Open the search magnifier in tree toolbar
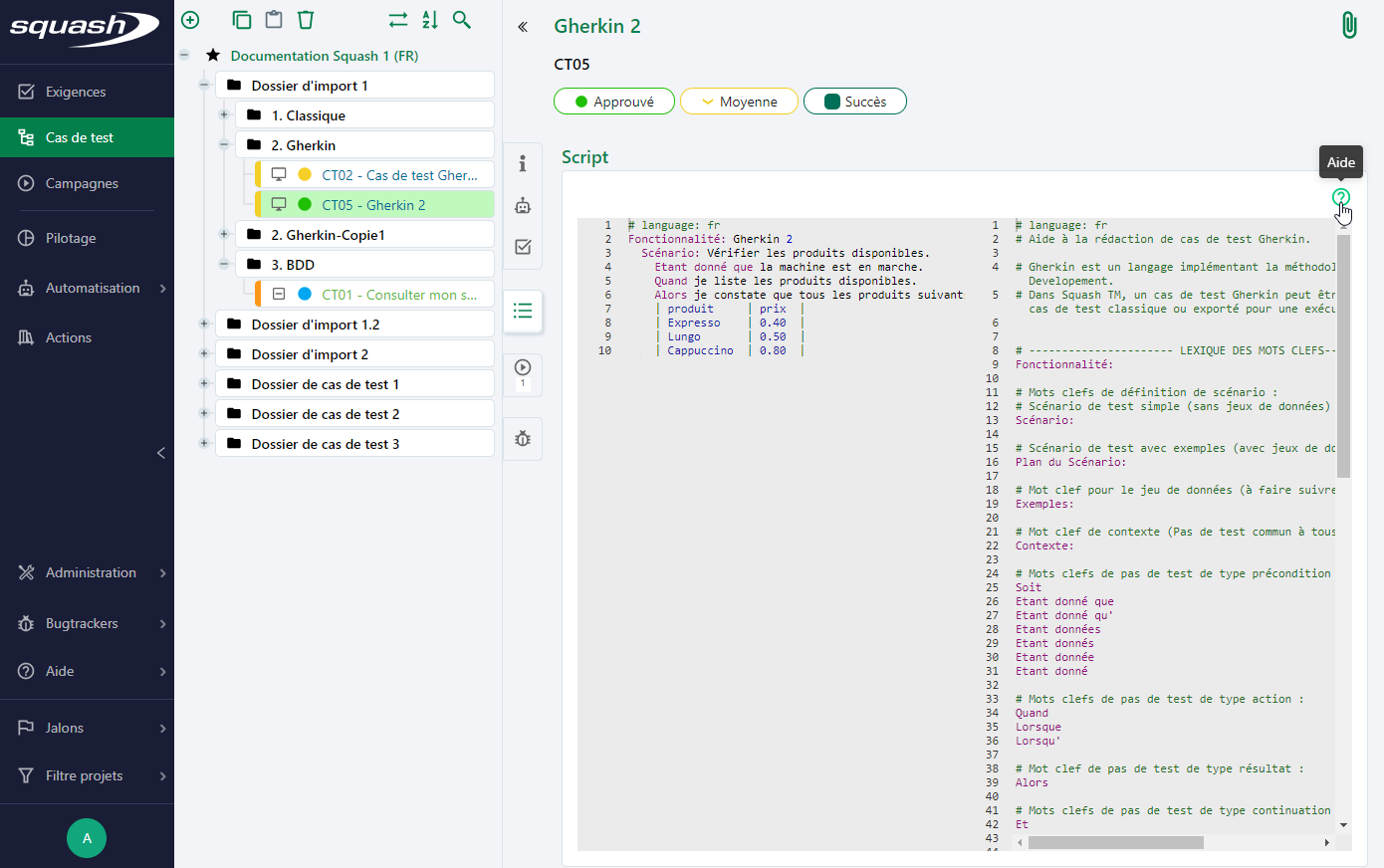This screenshot has width=1384, height=868. tap(462, 20)
